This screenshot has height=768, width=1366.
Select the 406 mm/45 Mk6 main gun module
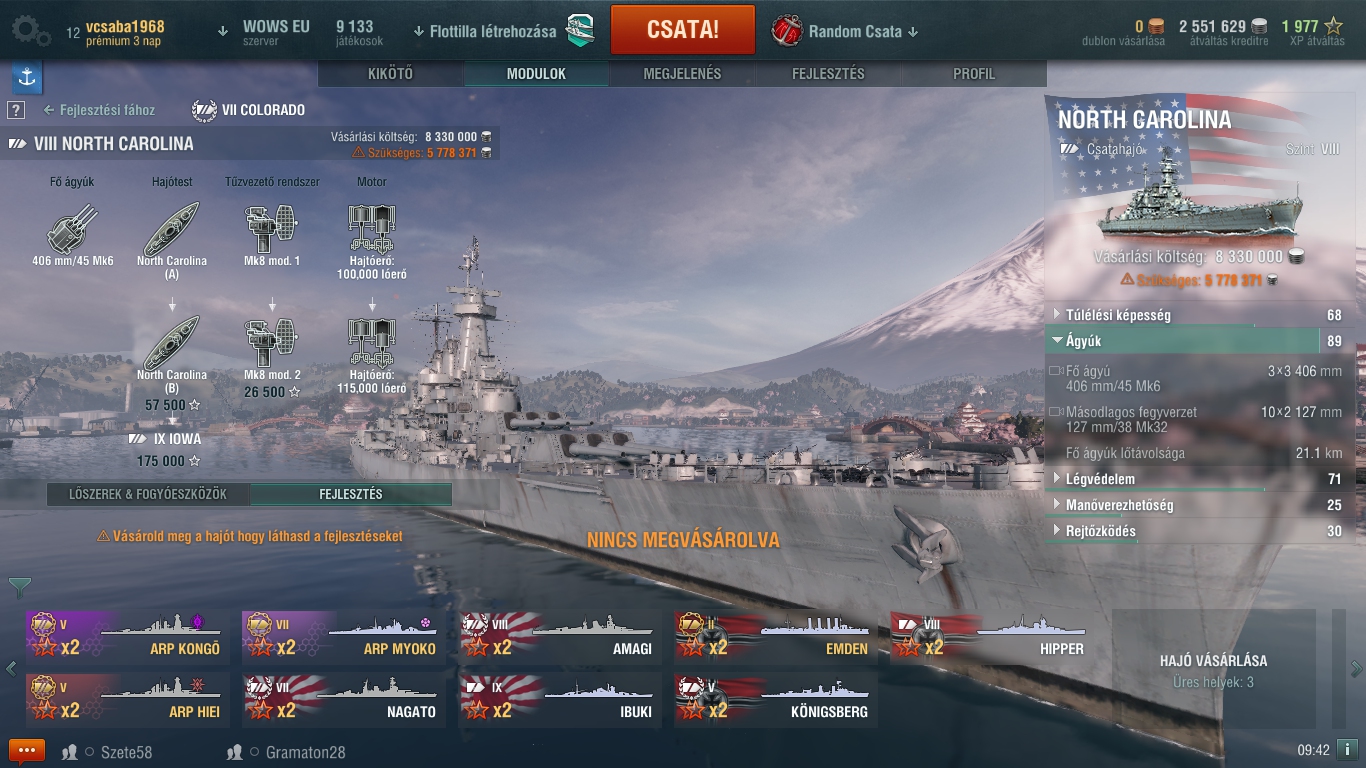pyautogui.click(x=73, y=235)
